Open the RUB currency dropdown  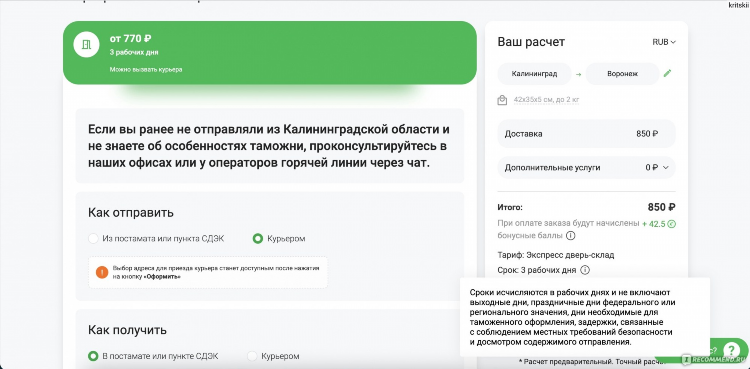664,42
